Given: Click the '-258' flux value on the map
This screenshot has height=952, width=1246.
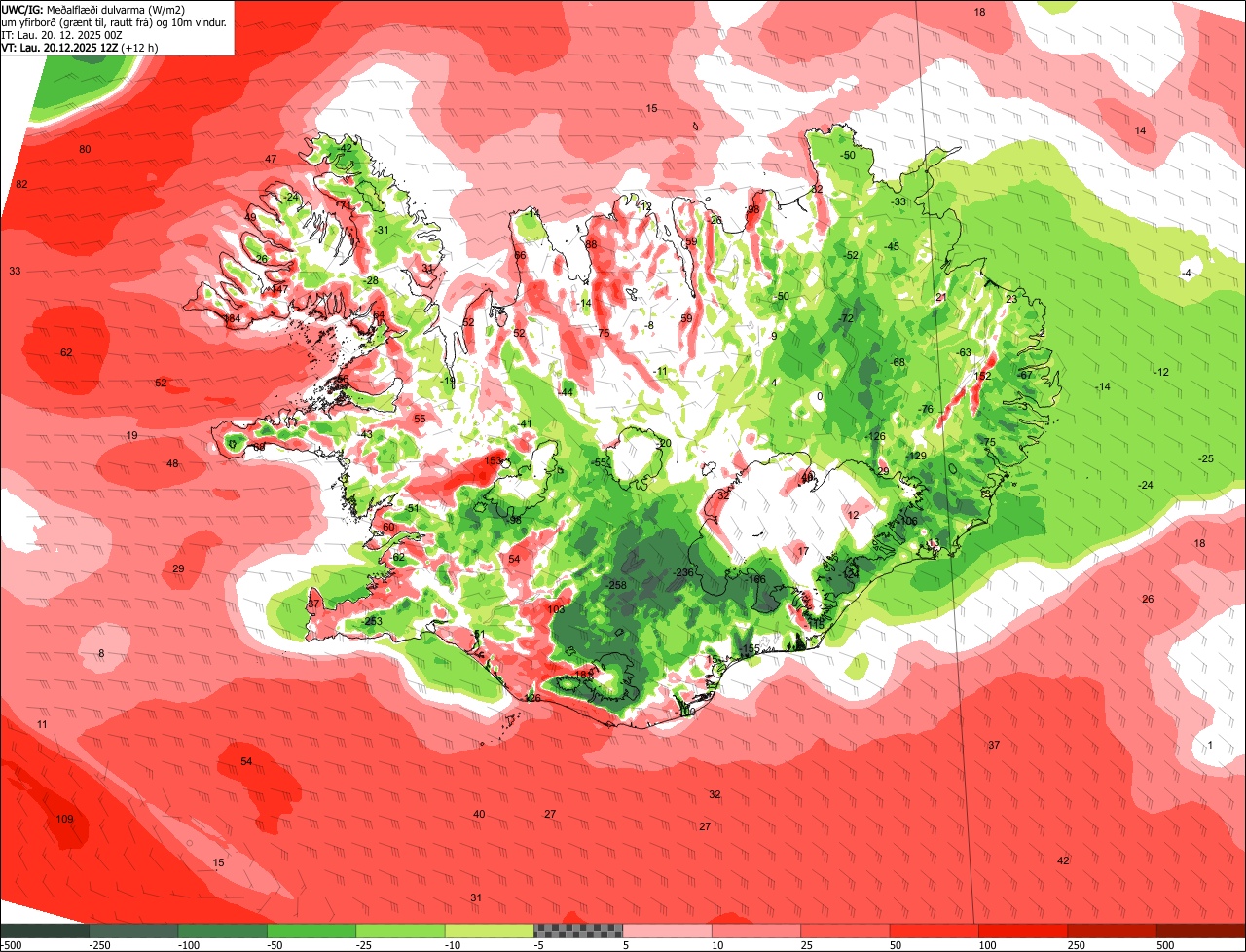Looking at the screenshot, I should (x=617, y=585).
